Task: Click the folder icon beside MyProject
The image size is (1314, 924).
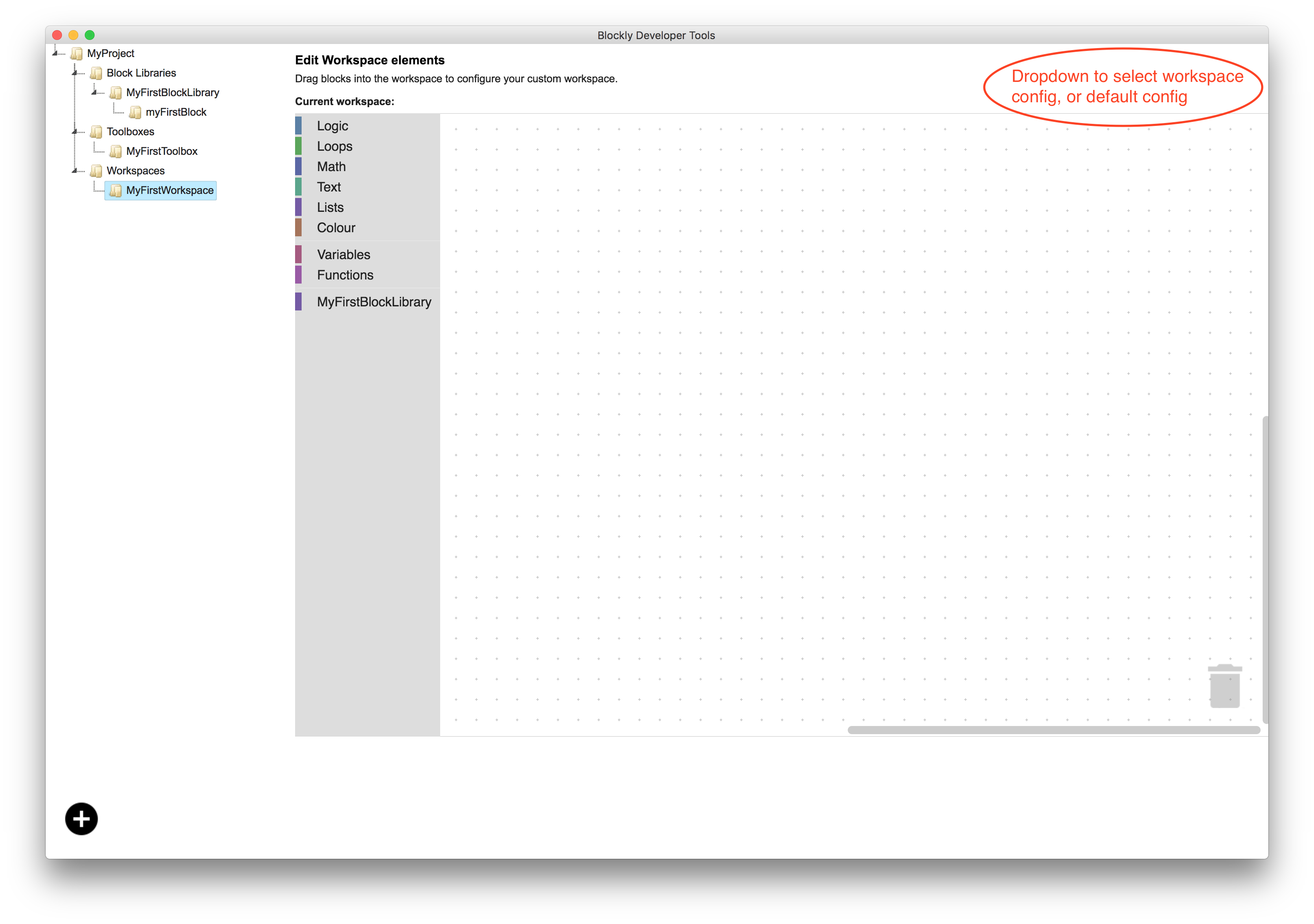Action: coord(76,53)
